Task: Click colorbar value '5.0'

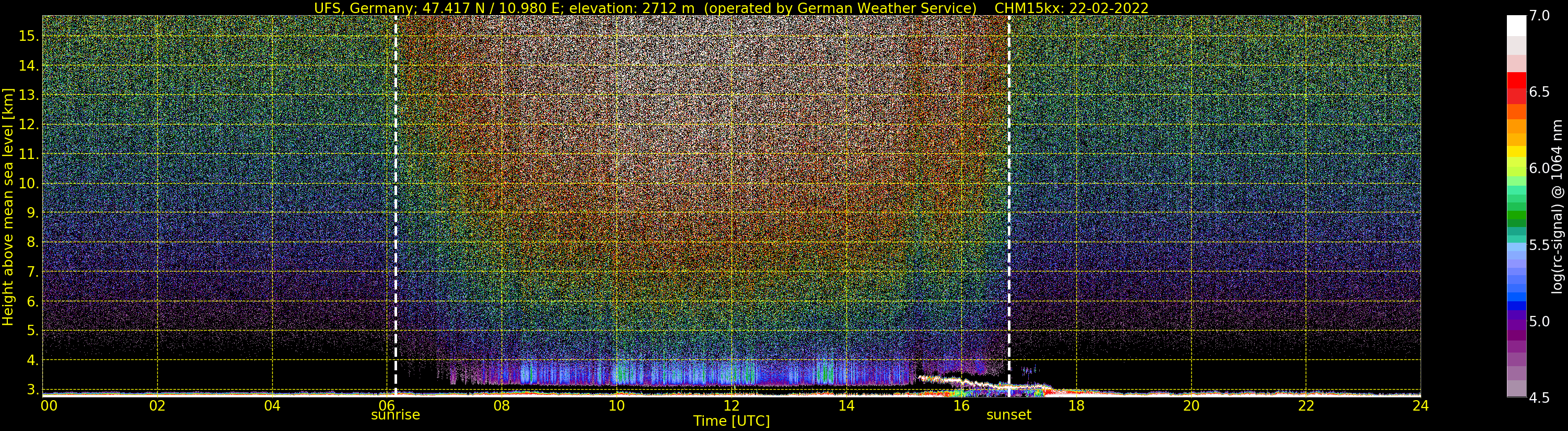Action: coord(1539,321)
